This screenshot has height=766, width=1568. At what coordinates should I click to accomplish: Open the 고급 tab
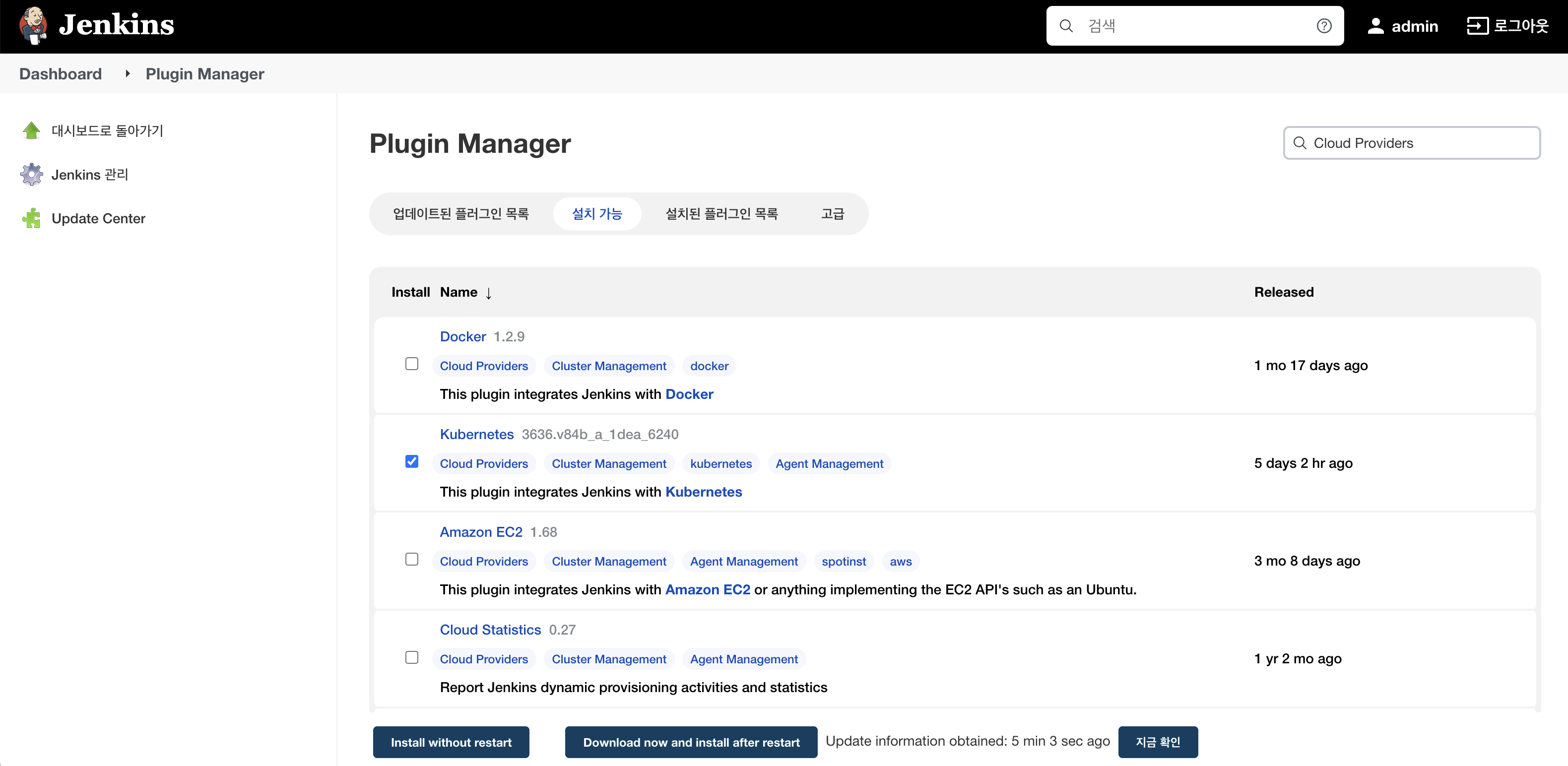tap(832, 213)
